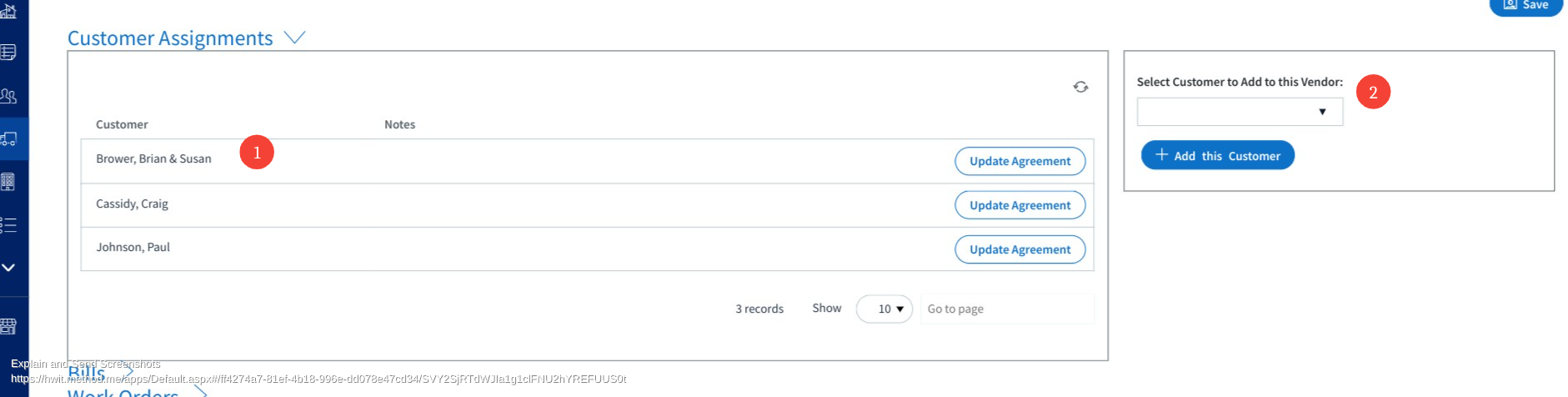
Task: Click the Save button
Action: pos(1525,6)
